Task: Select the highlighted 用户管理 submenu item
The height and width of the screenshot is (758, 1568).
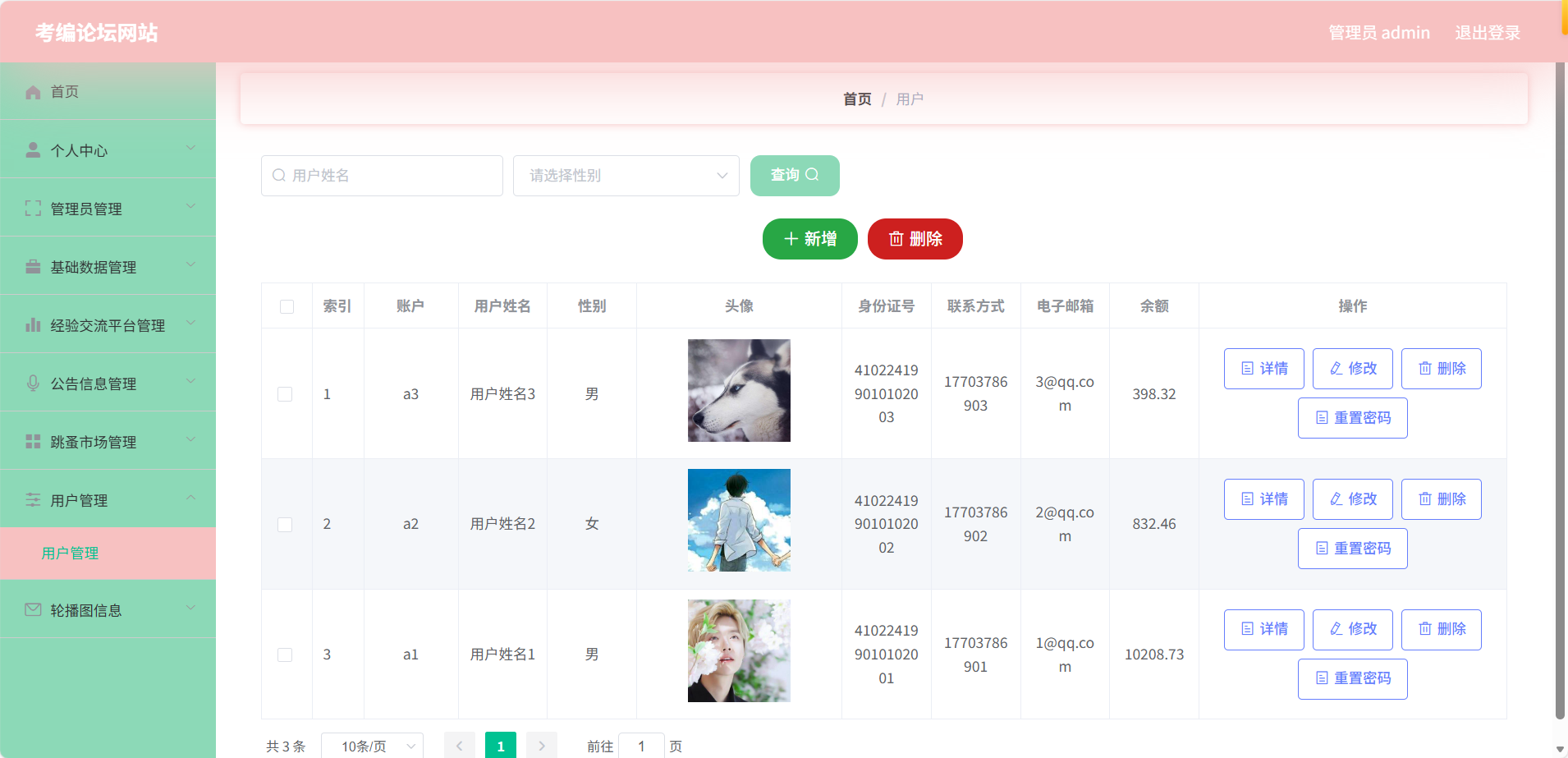Action: pos(108,554)
